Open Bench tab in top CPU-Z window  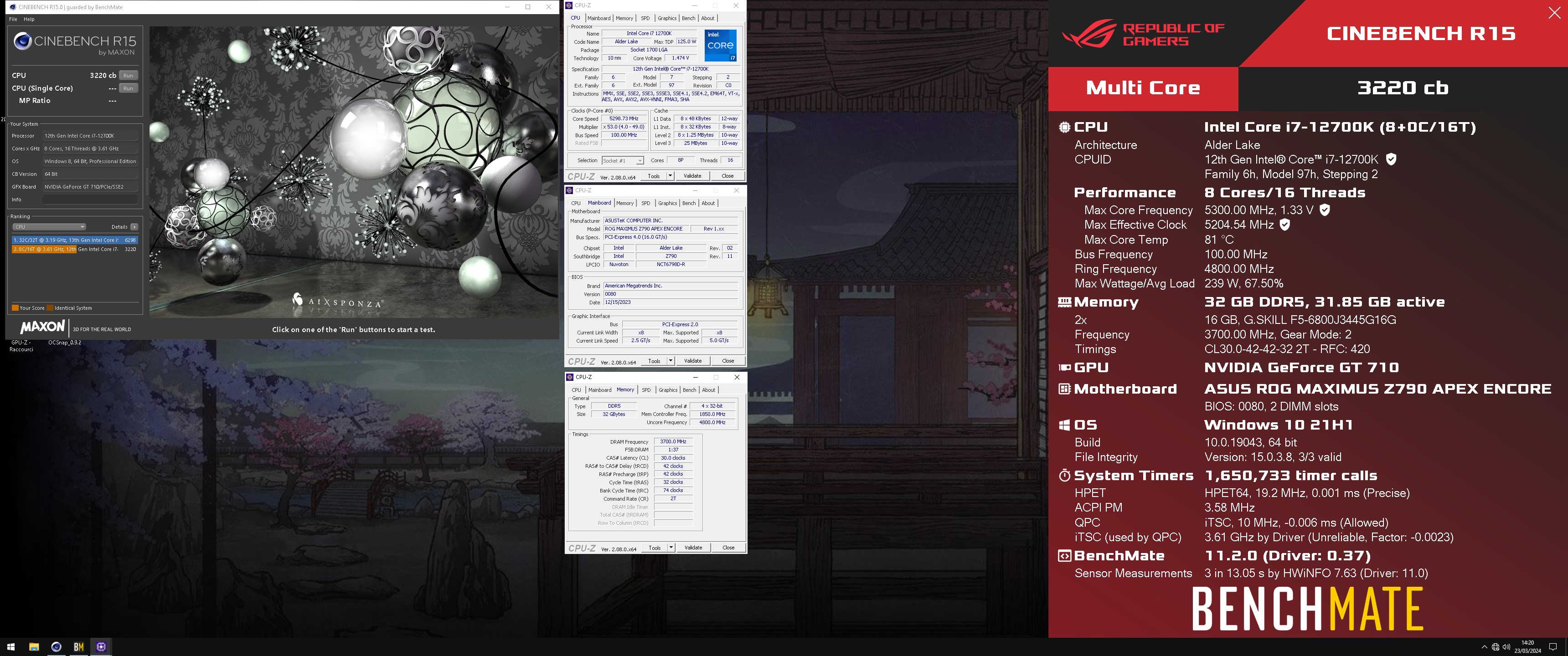pyautogui.click(x=688, y=18)
